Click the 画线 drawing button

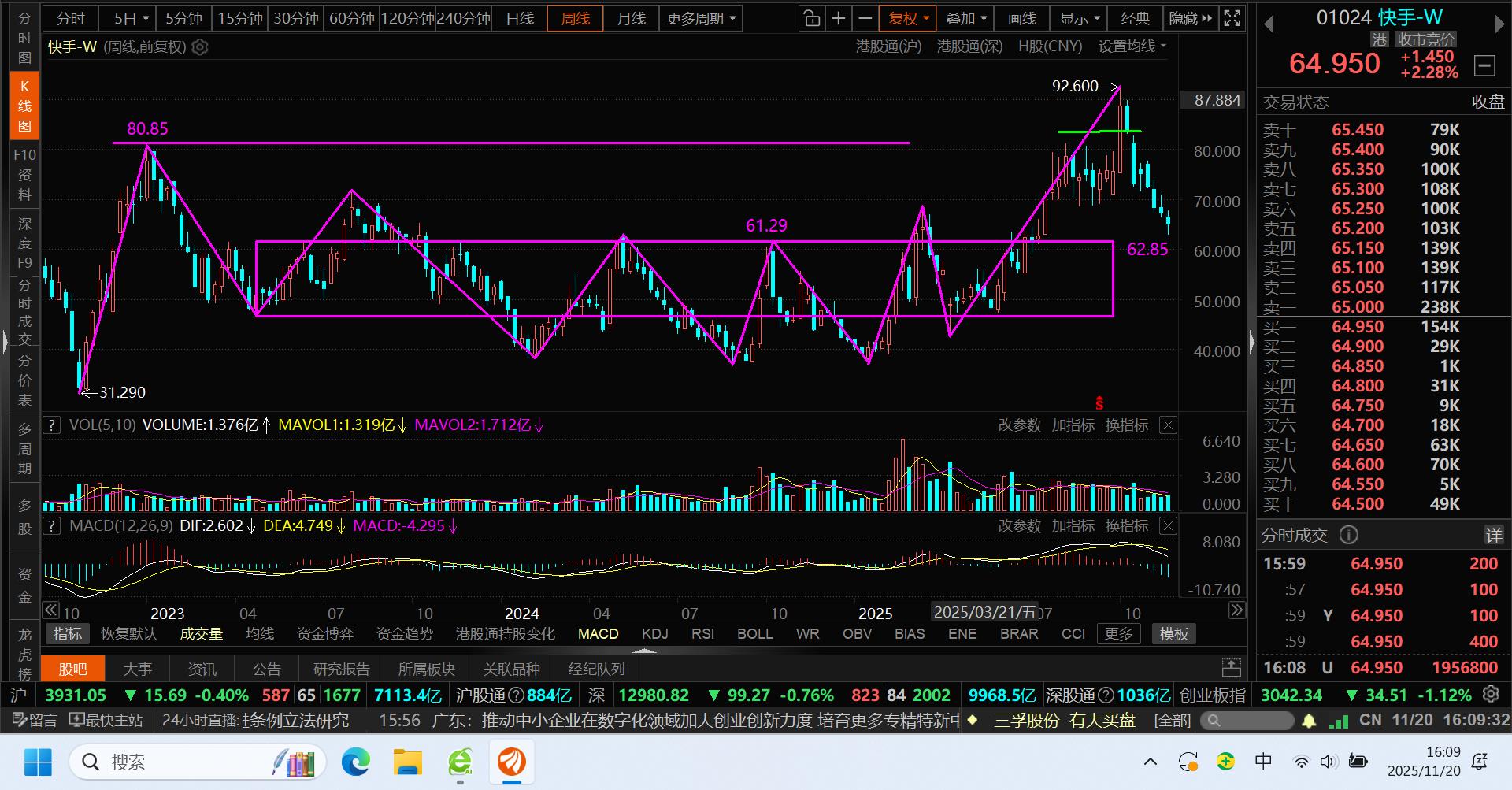coord(1021,18)
